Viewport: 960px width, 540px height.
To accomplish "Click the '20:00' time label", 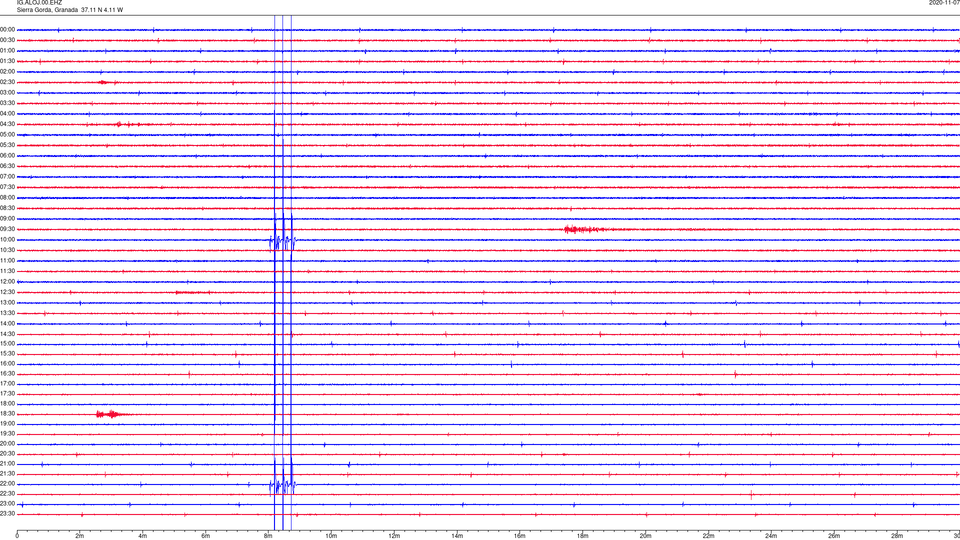I will (7, 444).
